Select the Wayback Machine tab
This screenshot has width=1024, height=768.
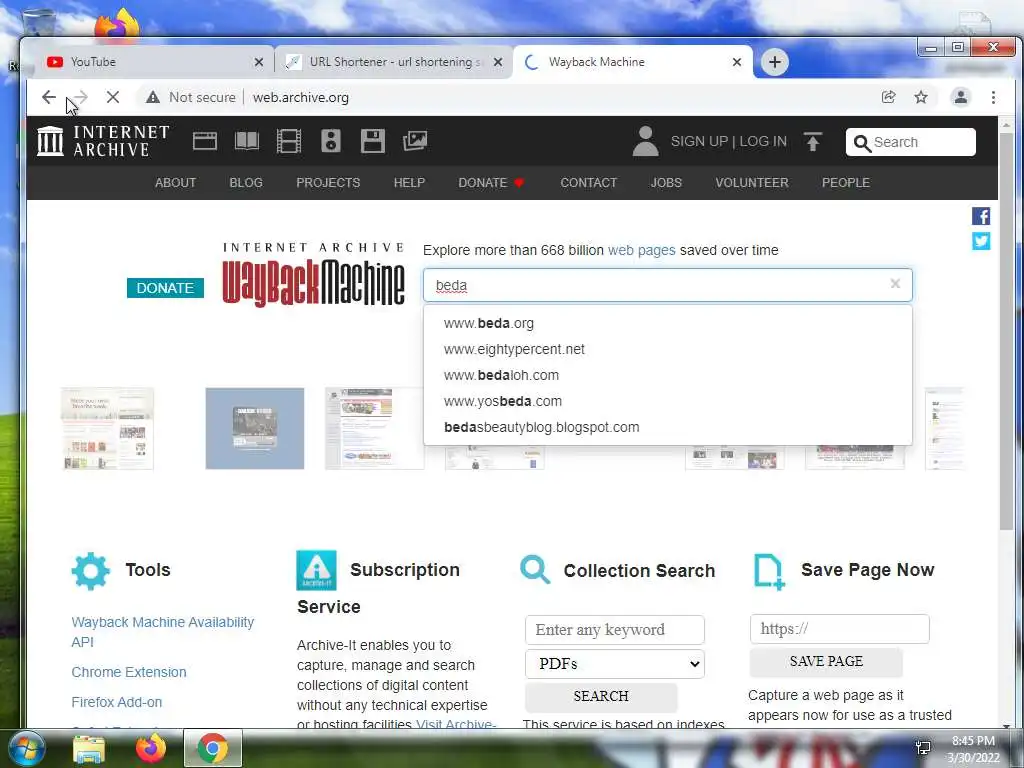click(x=632, y=62)
